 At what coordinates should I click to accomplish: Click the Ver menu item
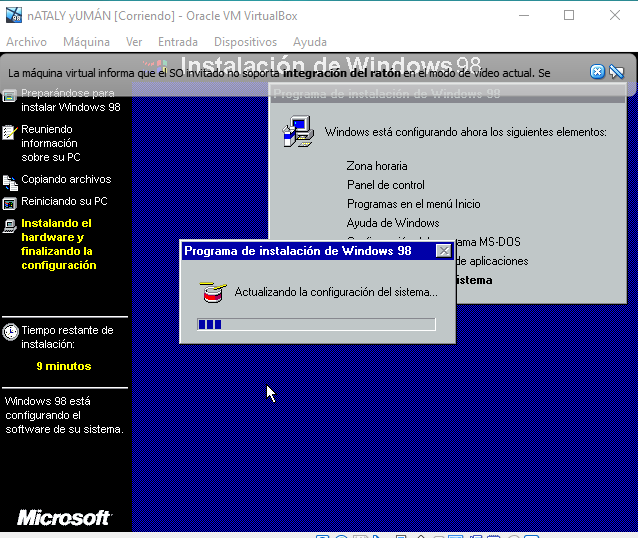point(134,42)
